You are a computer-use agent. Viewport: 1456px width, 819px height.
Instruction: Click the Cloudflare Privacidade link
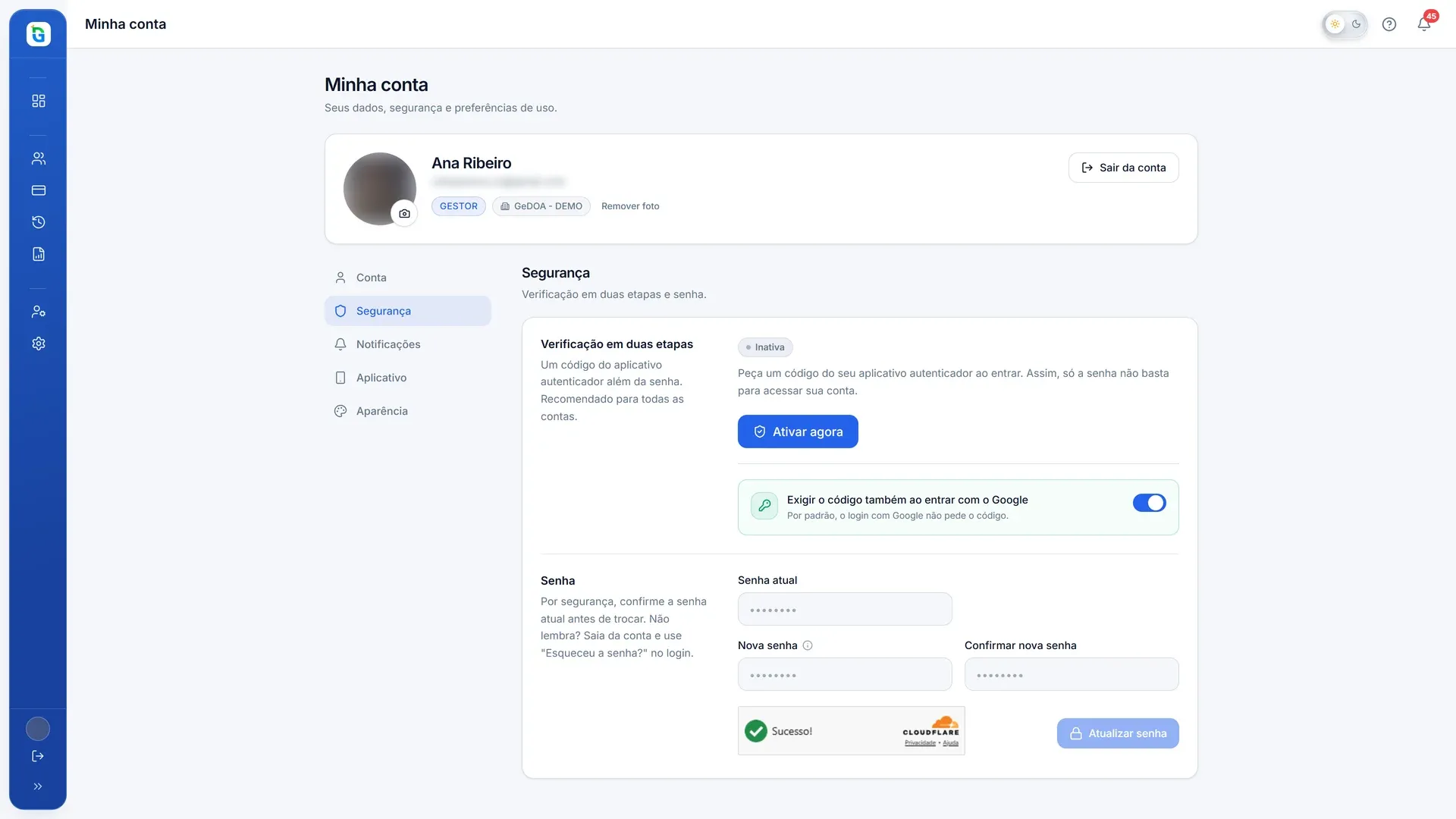(x=920, y=743)
